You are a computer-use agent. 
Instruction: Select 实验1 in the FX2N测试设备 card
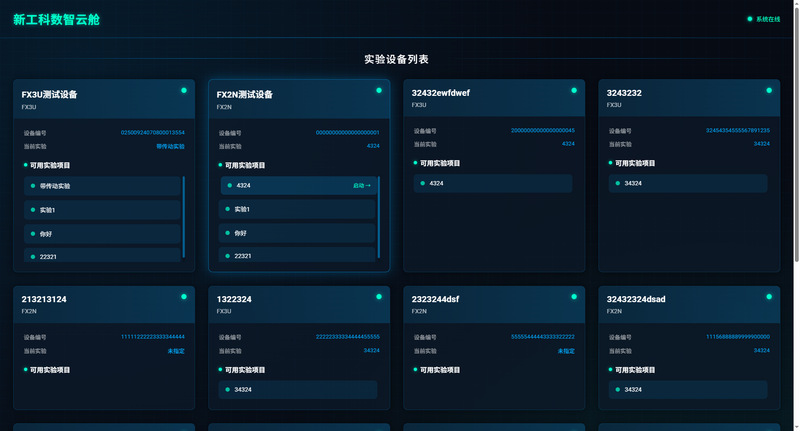click(297, 209)
